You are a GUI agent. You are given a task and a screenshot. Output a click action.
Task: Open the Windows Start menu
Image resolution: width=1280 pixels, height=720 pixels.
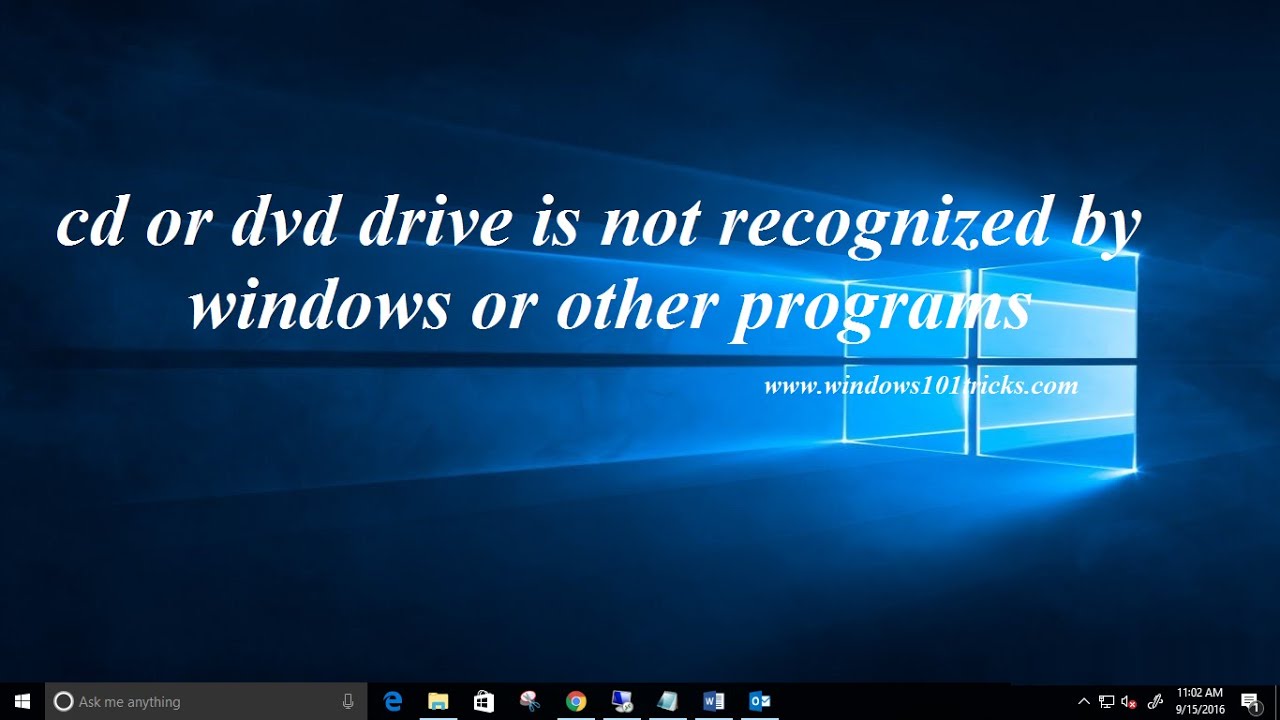[22, 701]
